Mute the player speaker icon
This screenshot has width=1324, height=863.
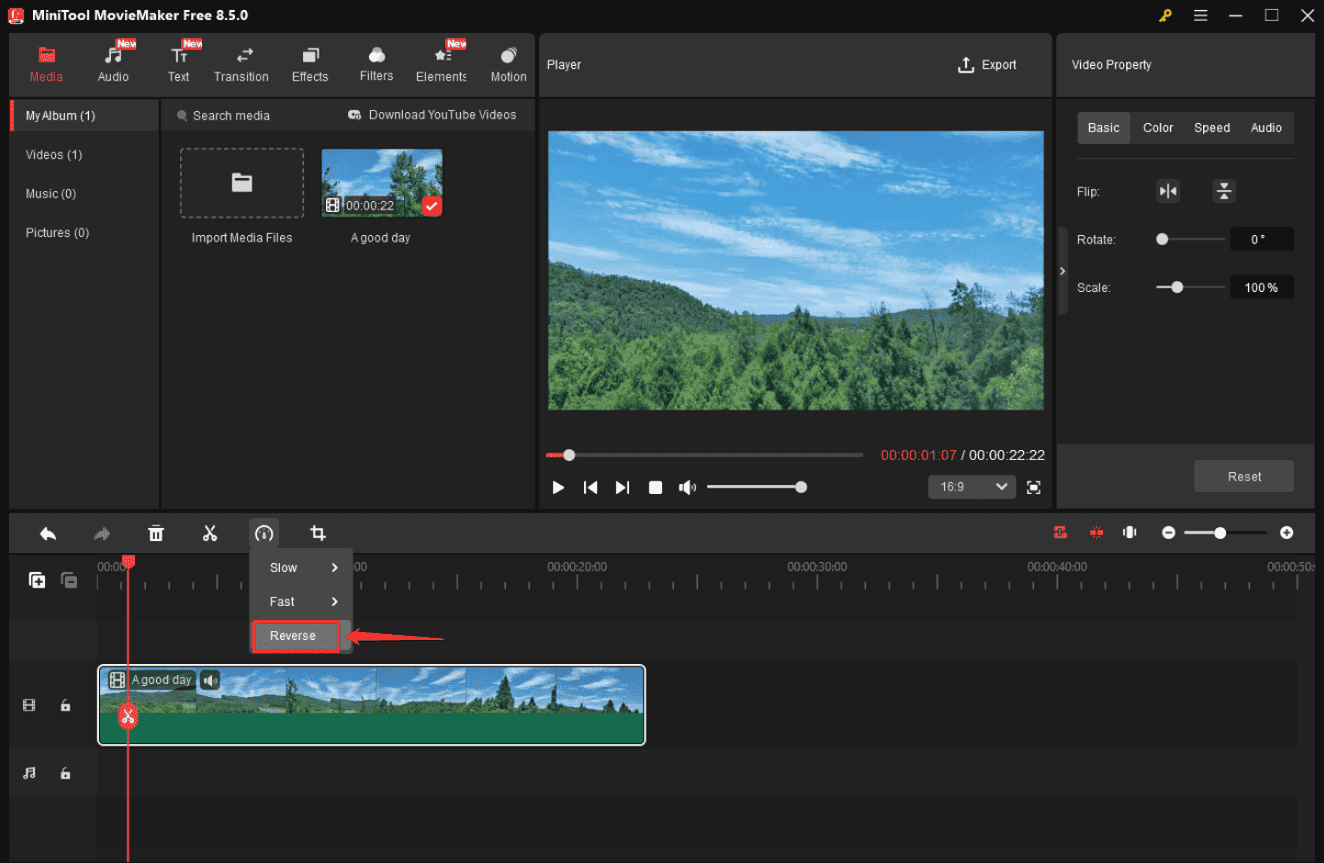pyautogui.click(x=687, y=487)
